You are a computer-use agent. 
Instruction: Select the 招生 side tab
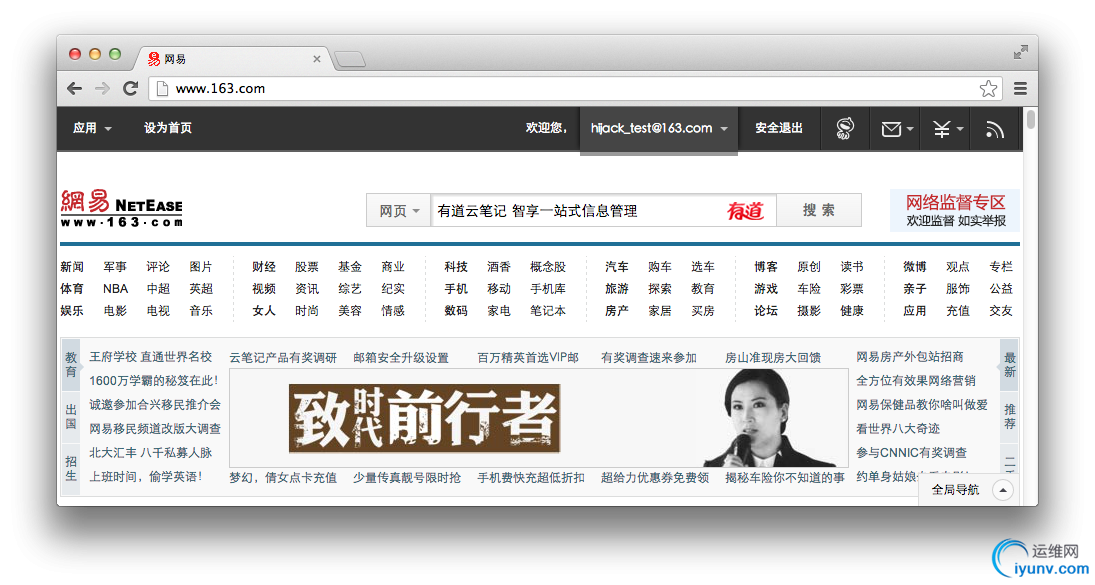[71, 468]
